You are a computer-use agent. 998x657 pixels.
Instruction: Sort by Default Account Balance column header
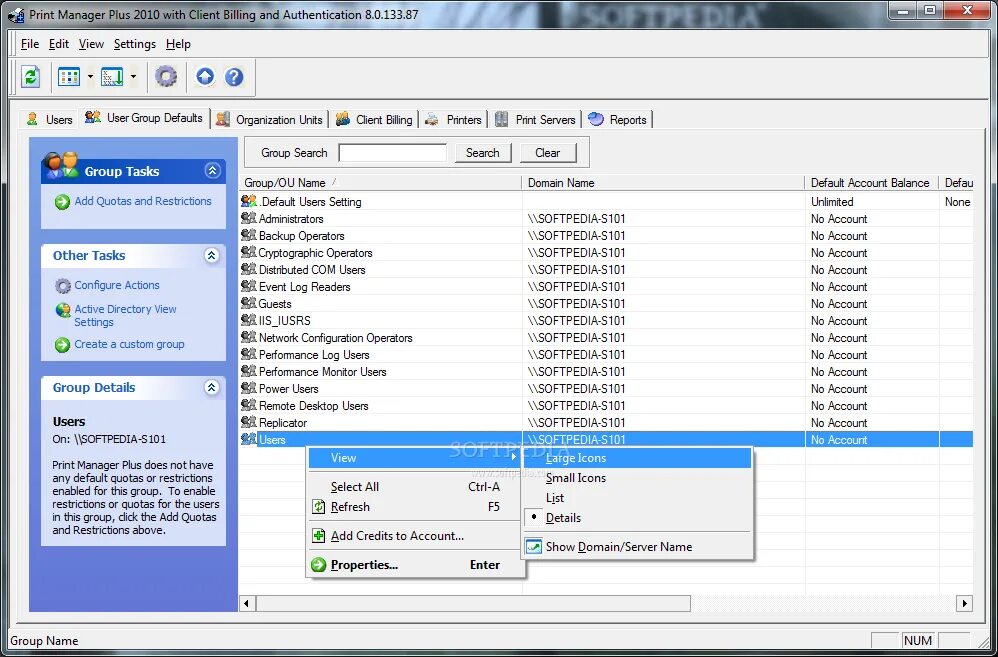click(871, 183)
